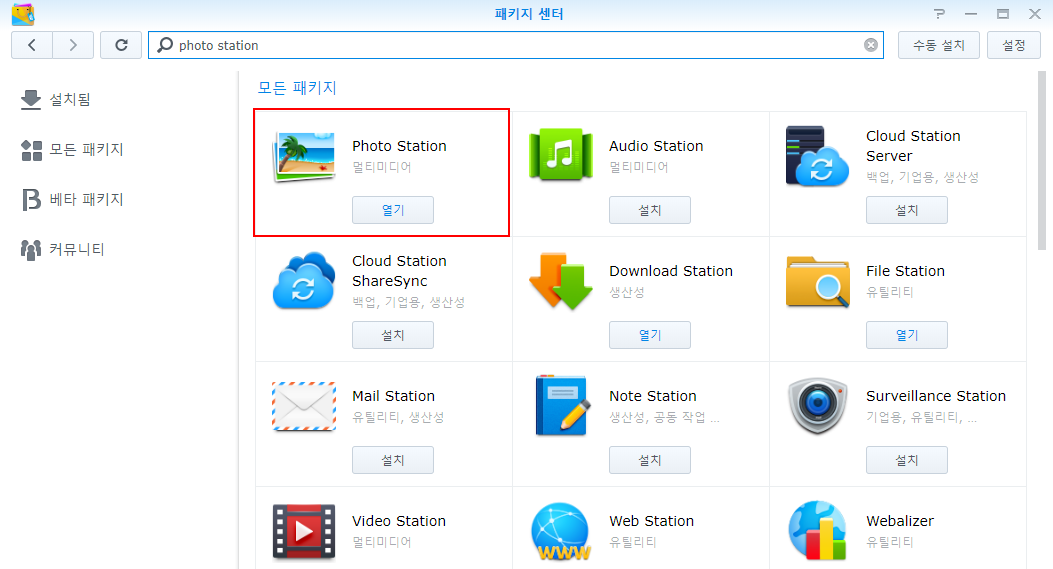Viewport: 1053px width, 569px height.
Task: Click the Note Station title text
Action: tap(653, 396)
